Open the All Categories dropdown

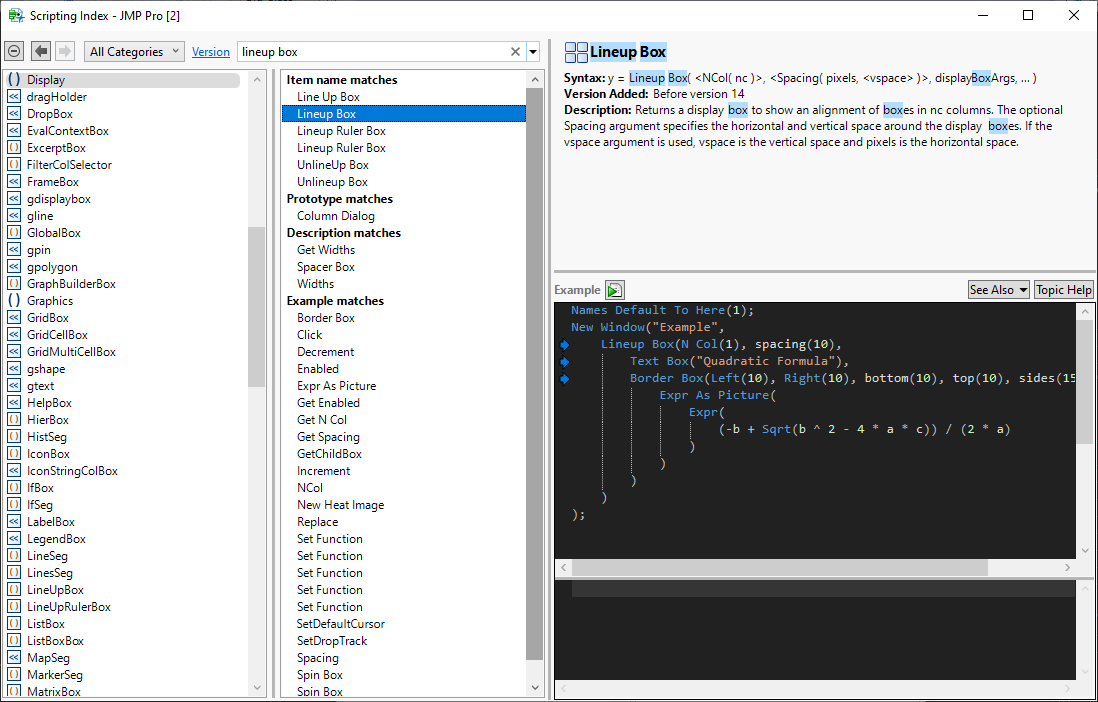tap(135, 52)
